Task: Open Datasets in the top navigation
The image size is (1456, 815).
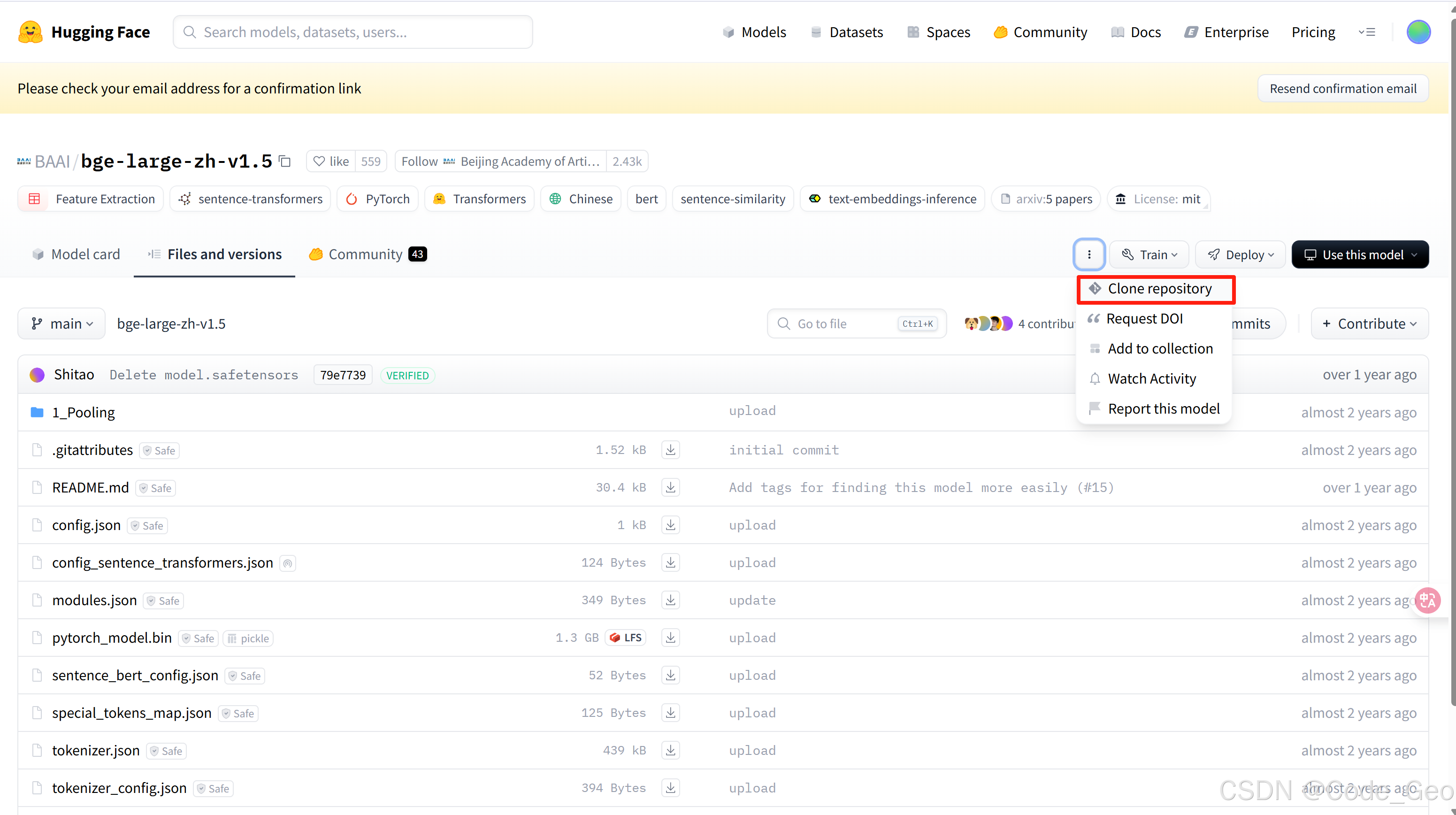Action: click(x=847, y=32)
